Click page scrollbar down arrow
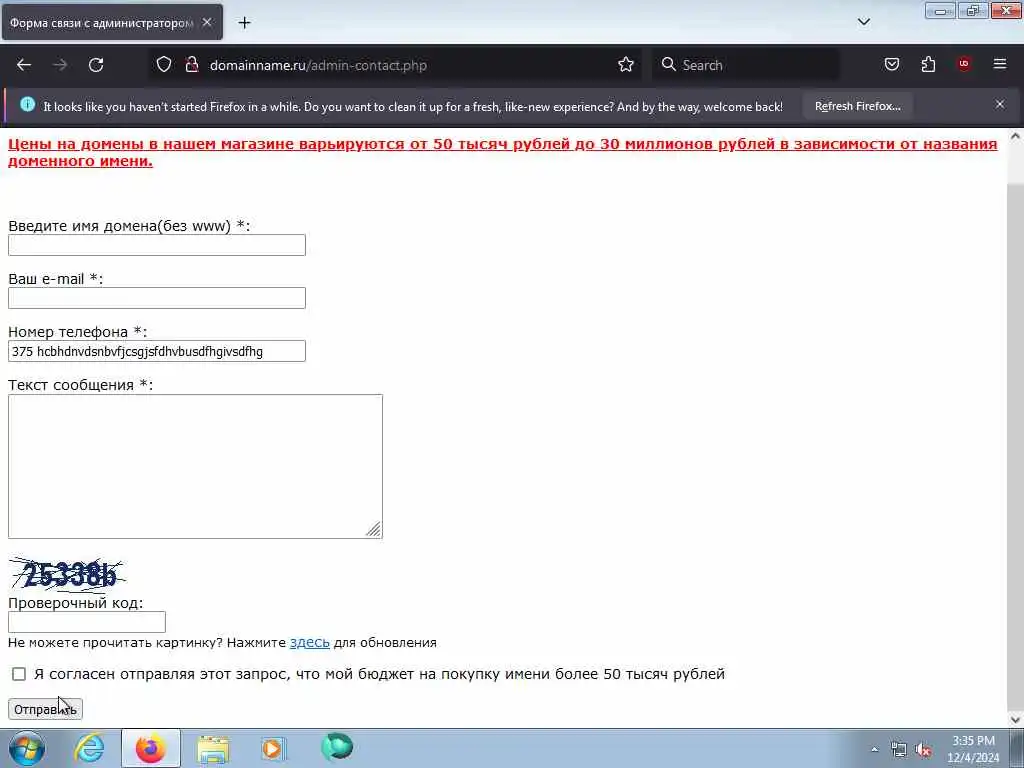The height and width of the screenshot is (768, 1024). pyautogui.click(x=1016, y=719)
